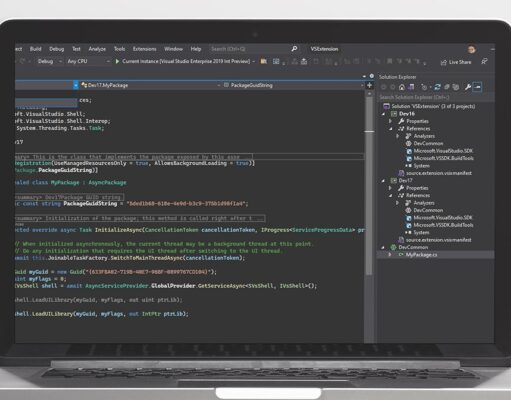Open the Debug menu
The width and height of the screenshot is (511, 400).
57,49
